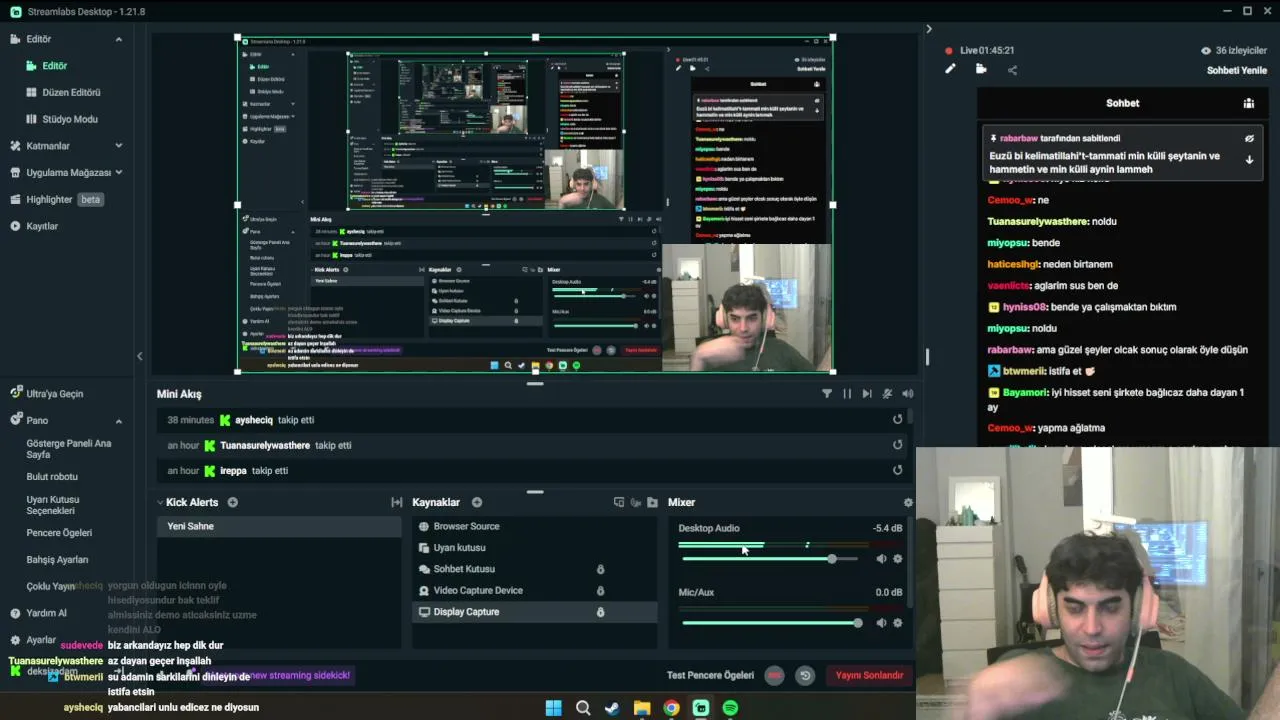Viewport: 1280px width, 720px height.
Task: Expand the Katmanlar sidebar section
Action: (x=118, y=146)
